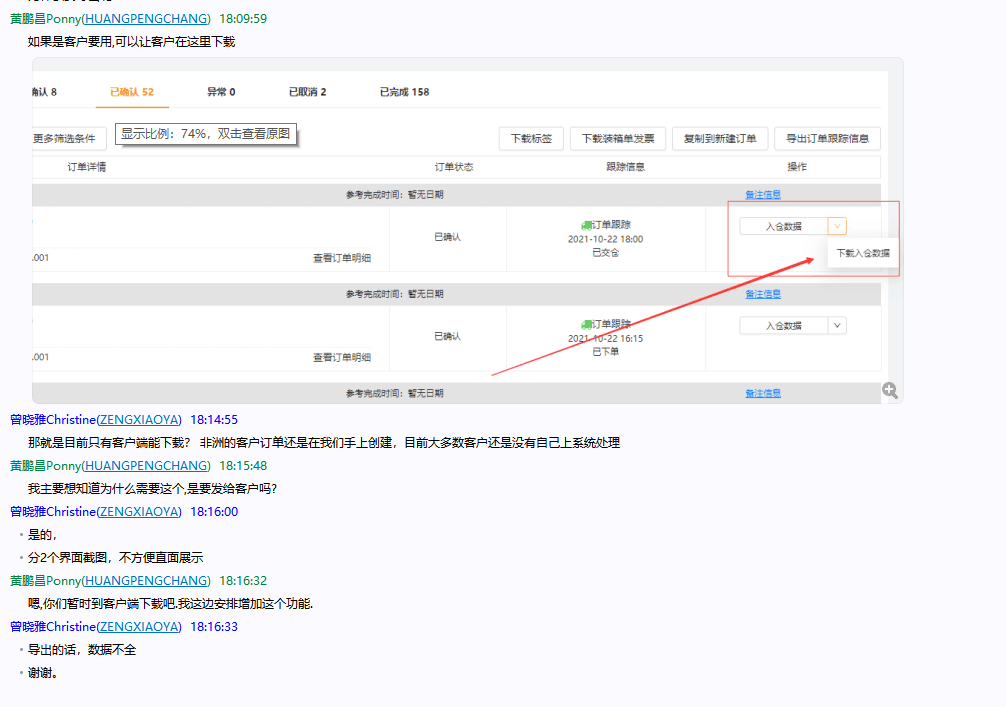Click the first 备注信息 link
Screen dimensions: 1006x707
[763, 195]
